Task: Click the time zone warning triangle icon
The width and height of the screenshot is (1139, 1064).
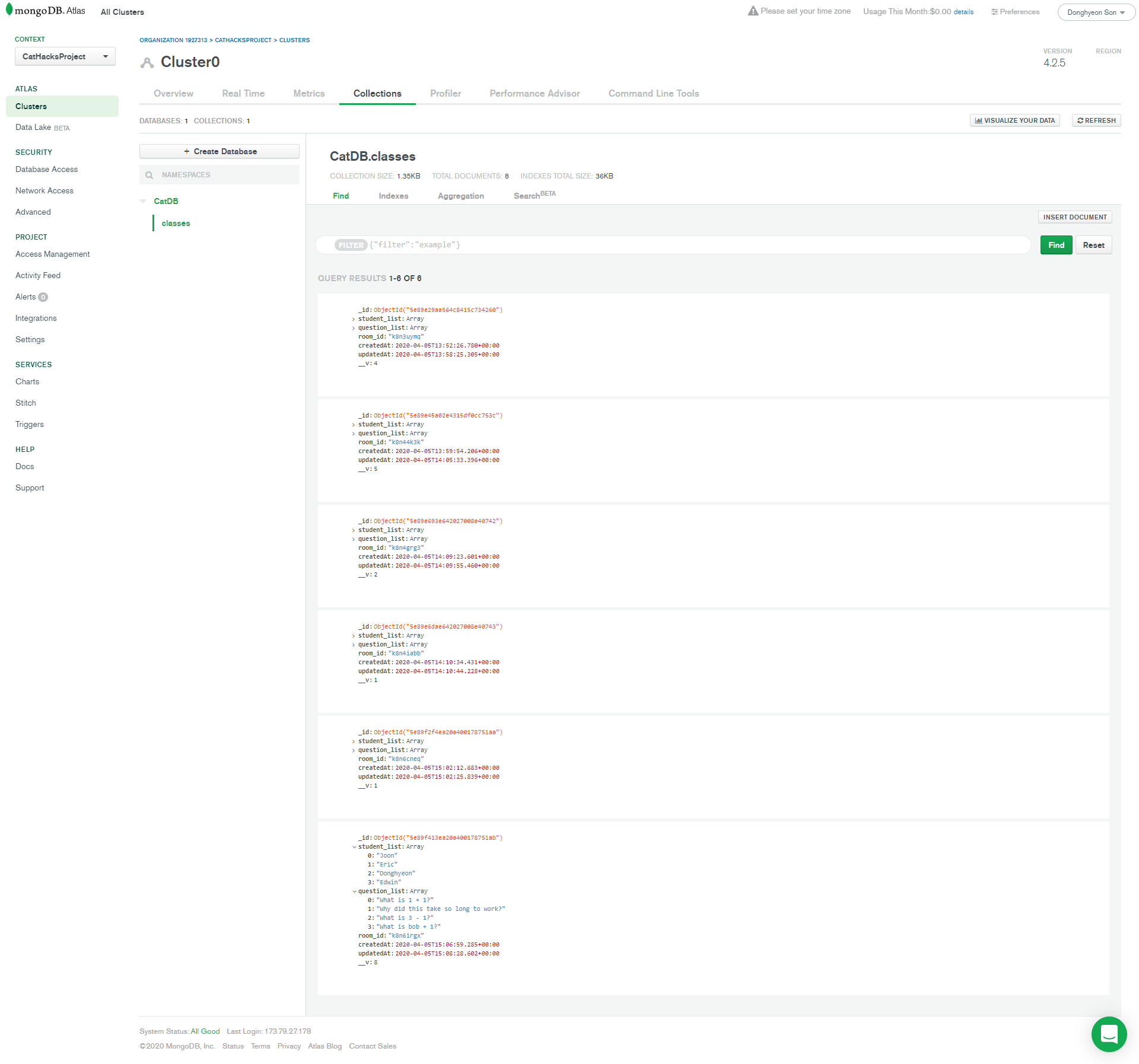Action: (x=753, y=11)
